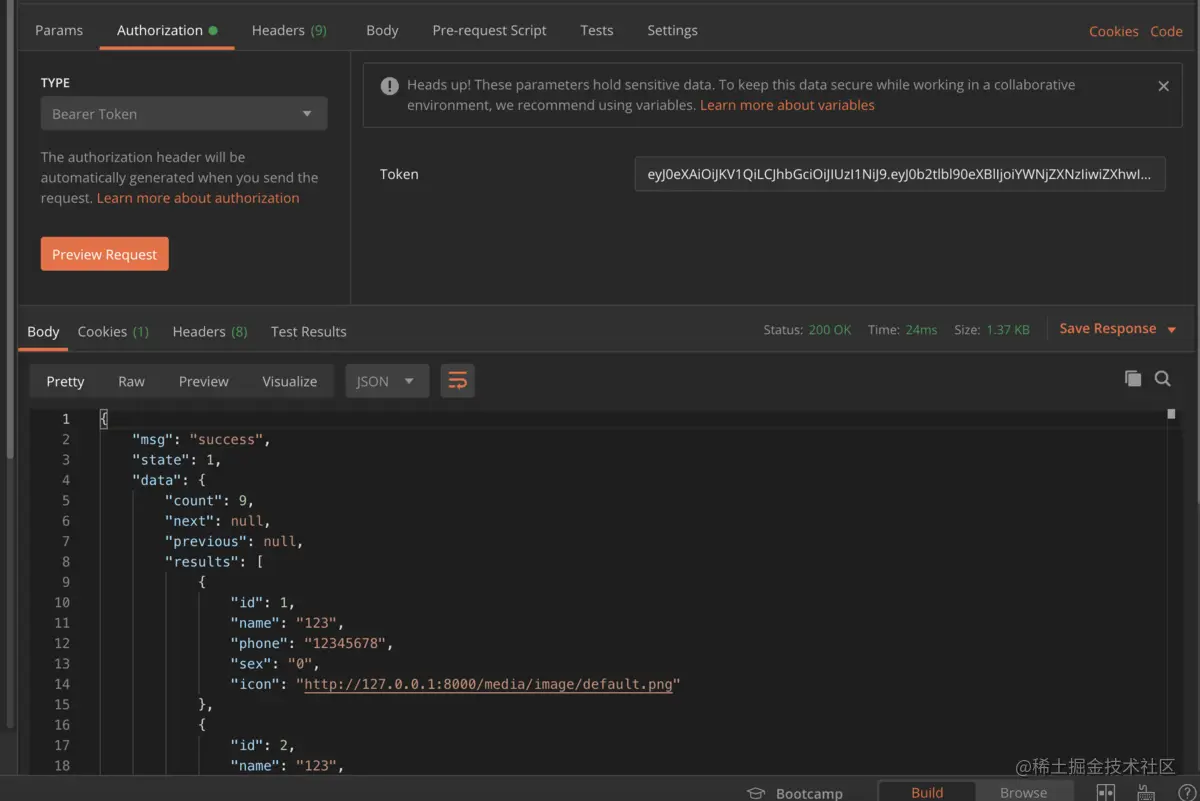Image resolution: width=1200 pixels, height=801 pixels.
Task: Click the Token input field
Action: (x=900, y=174)
